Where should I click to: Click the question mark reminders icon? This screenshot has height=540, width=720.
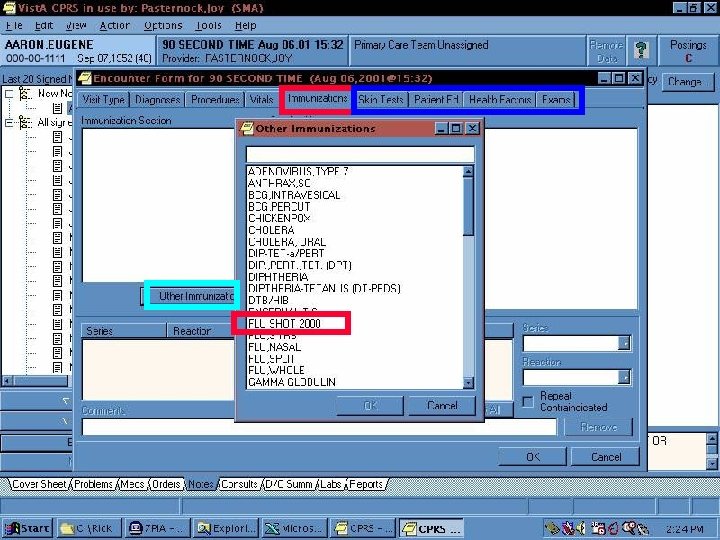[641, 51]
